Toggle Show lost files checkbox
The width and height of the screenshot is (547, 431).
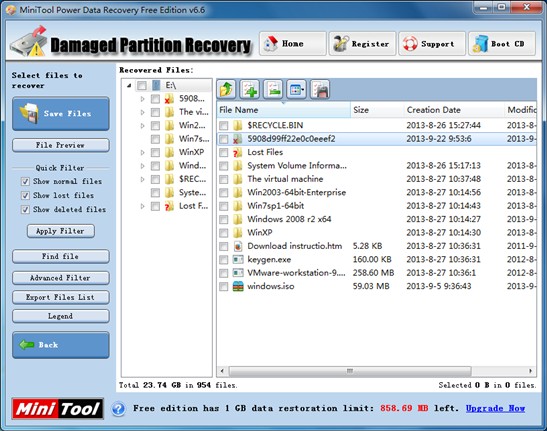coord(25,195)
